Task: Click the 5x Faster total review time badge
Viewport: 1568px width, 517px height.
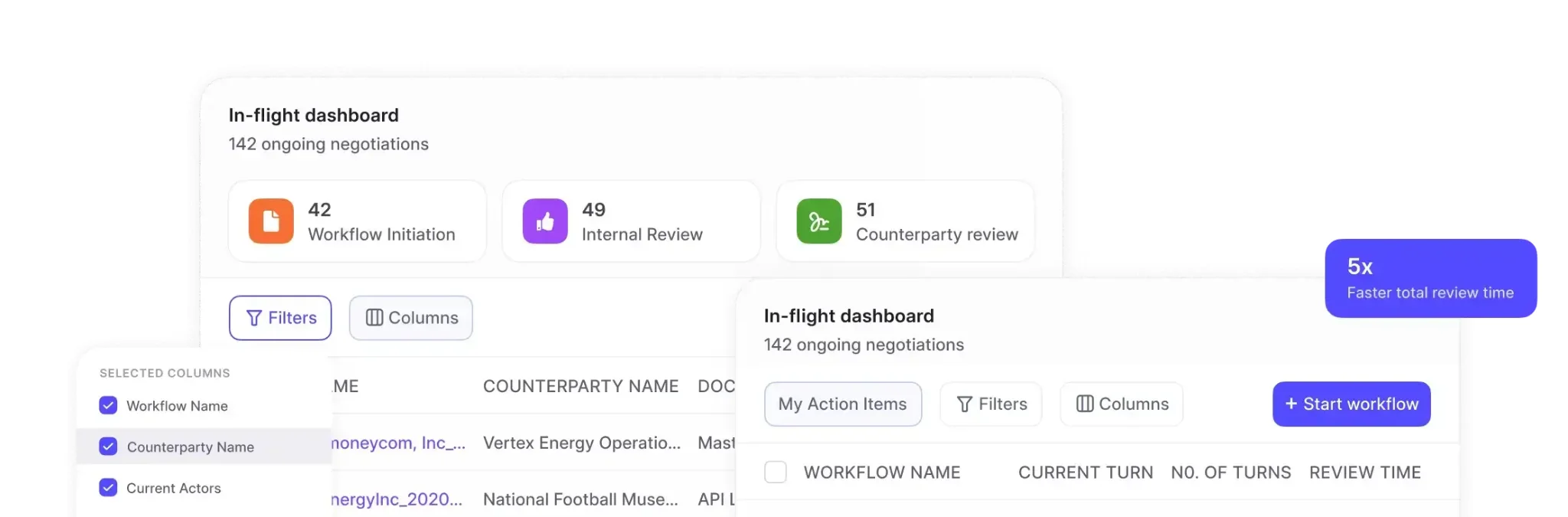Action: coord(1431,278)
